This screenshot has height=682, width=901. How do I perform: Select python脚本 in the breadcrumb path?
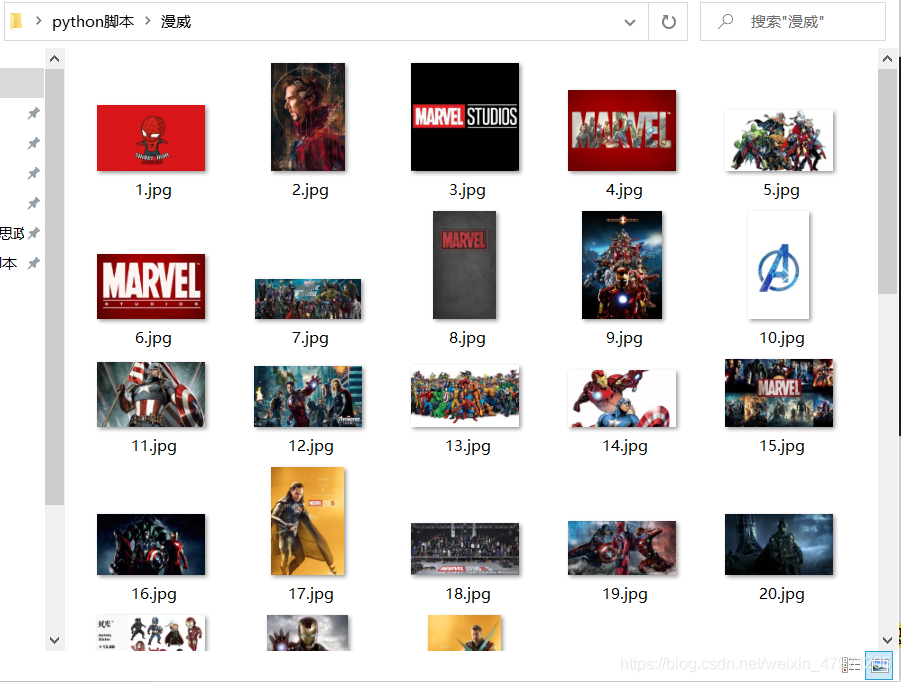(x=93, y=22)
